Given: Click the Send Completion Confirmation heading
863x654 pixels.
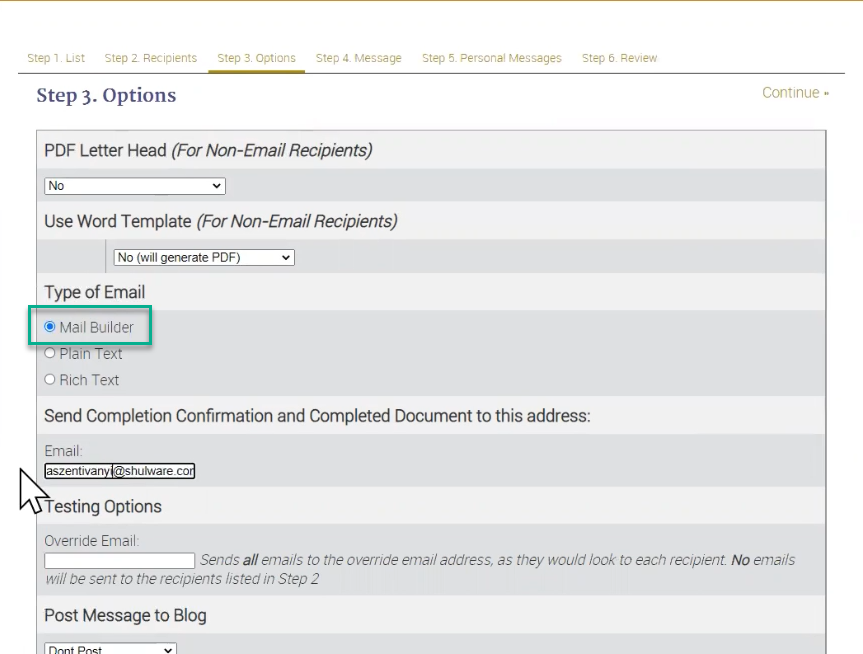Looking at the screenshot, I should coord(317,415).
